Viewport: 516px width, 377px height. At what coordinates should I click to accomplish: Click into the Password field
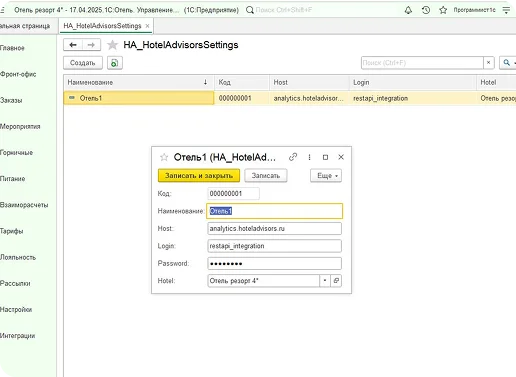coord(274,263)
